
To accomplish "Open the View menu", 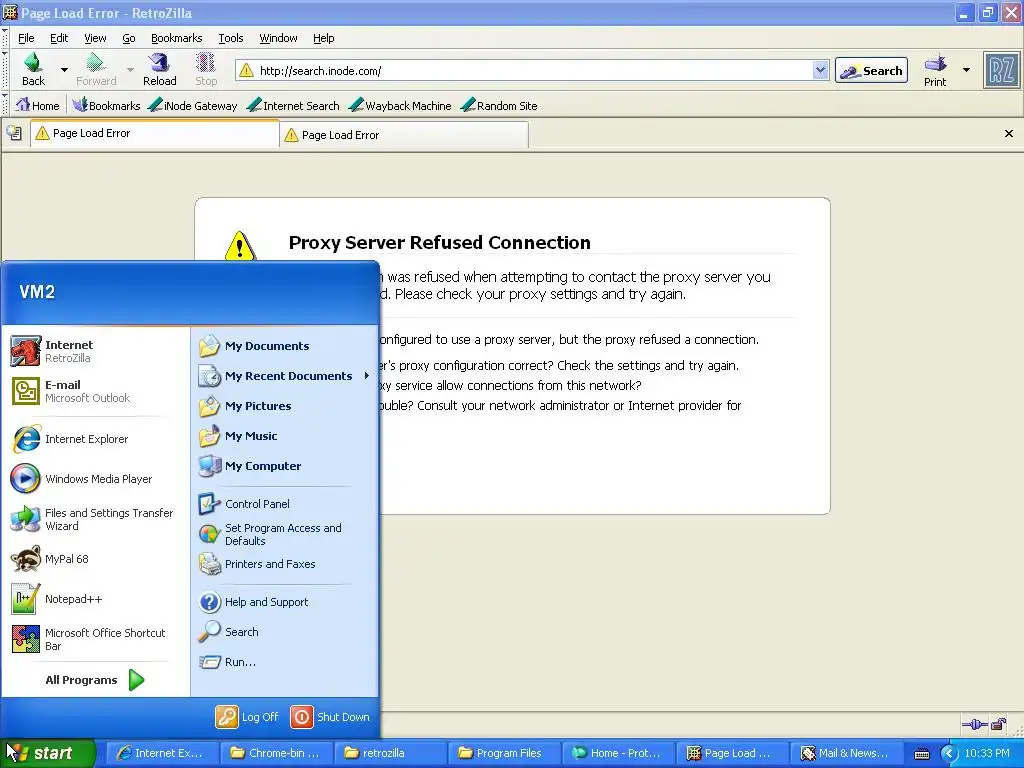I will (95, 38).
